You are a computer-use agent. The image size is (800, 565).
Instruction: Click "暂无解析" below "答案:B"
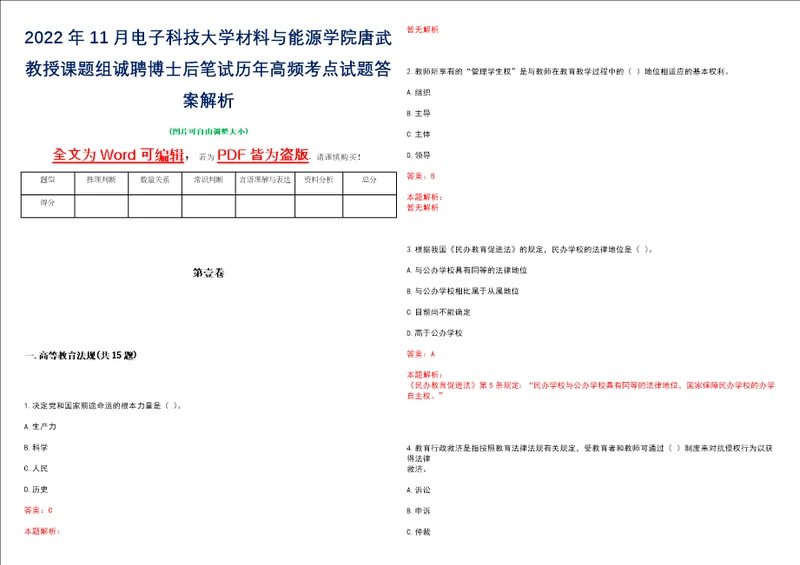[x=422, y=208]
